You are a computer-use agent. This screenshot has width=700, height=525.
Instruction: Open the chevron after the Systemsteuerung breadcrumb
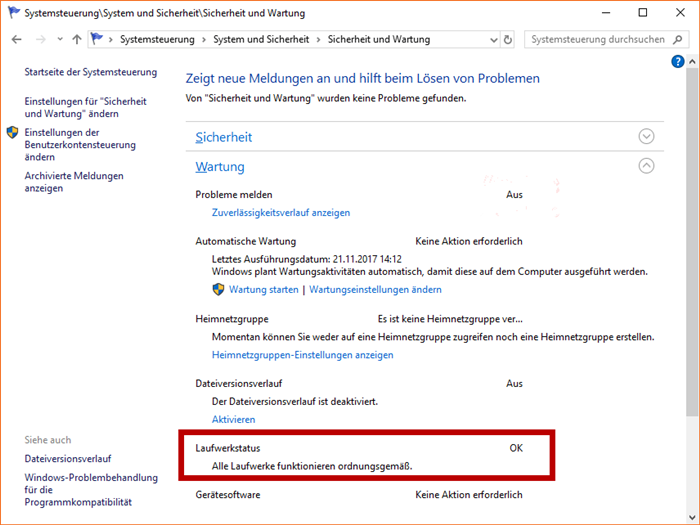pos(204,40)
